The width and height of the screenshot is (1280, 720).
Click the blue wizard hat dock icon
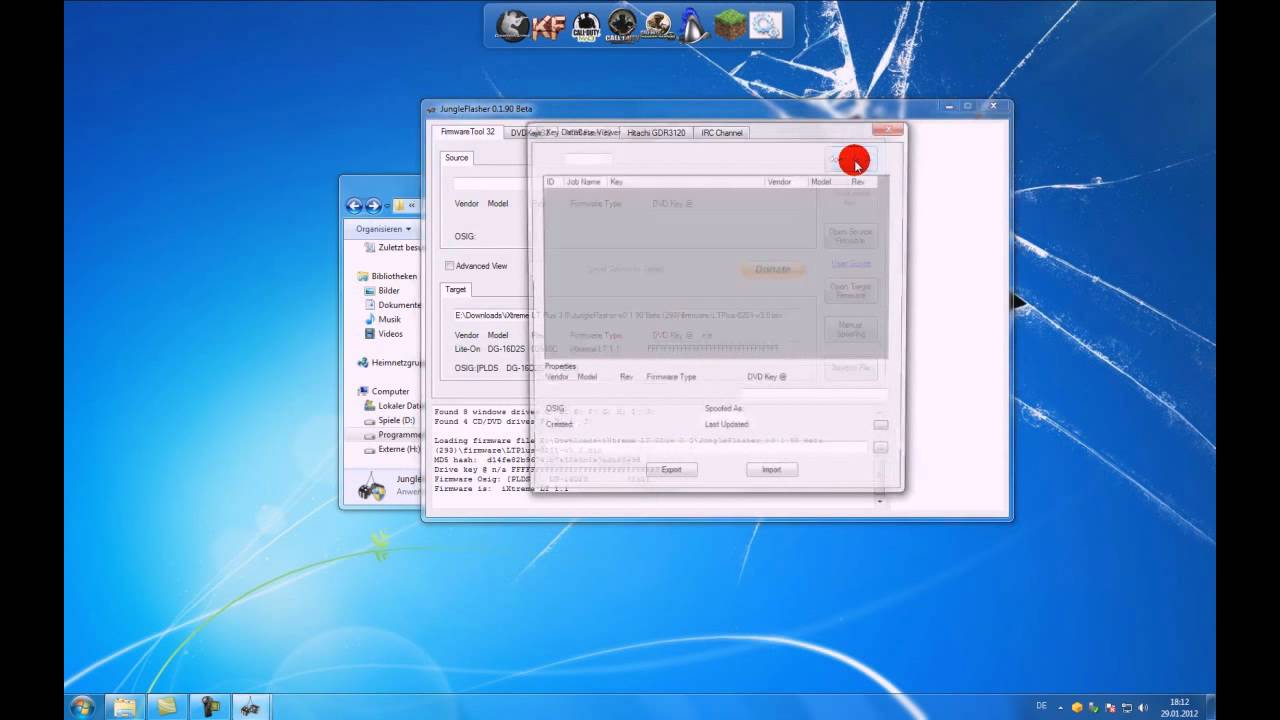coord(694,25)
